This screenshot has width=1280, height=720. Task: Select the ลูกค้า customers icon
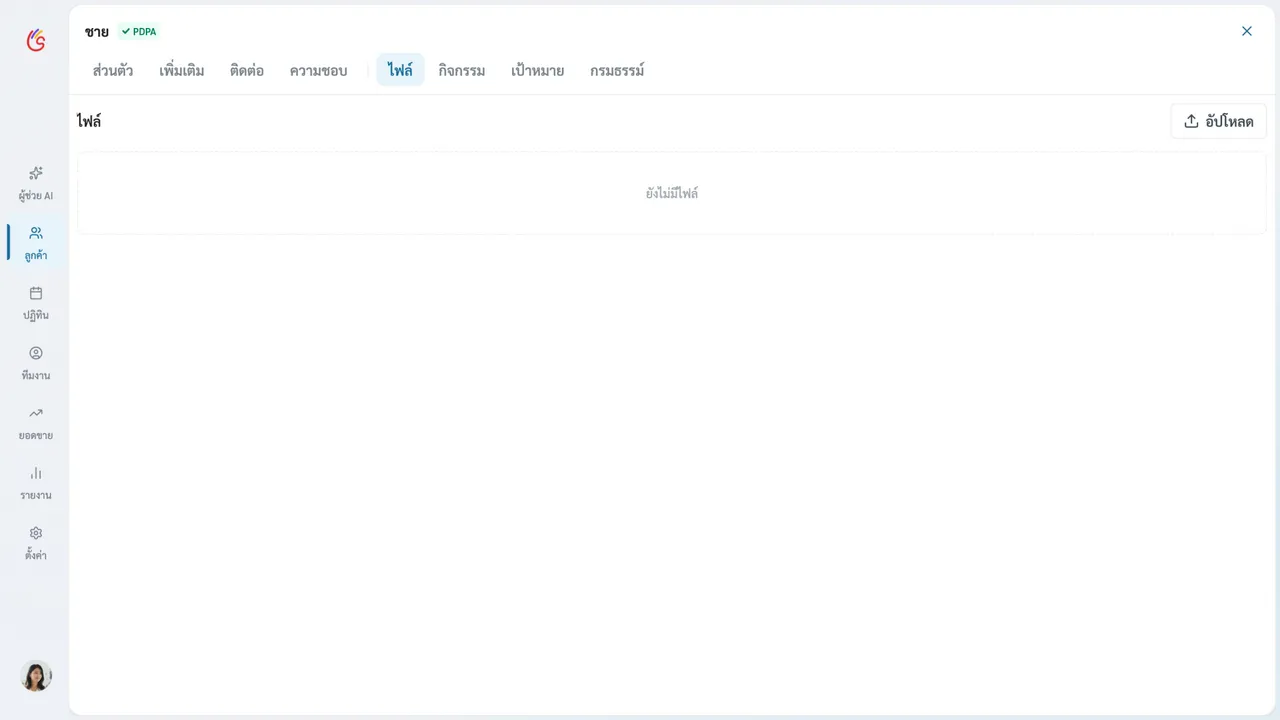pyautogui.click(x=36, y=233)
